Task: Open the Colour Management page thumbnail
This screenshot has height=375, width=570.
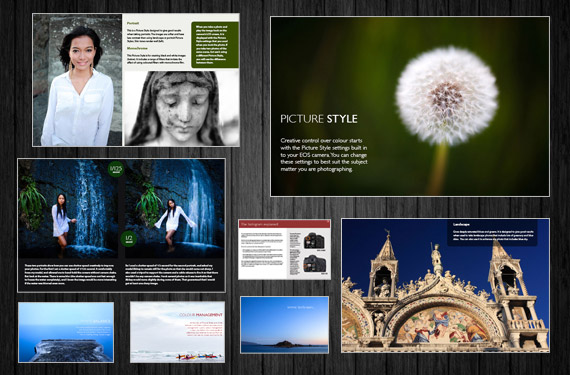Action: coord(177,332)
